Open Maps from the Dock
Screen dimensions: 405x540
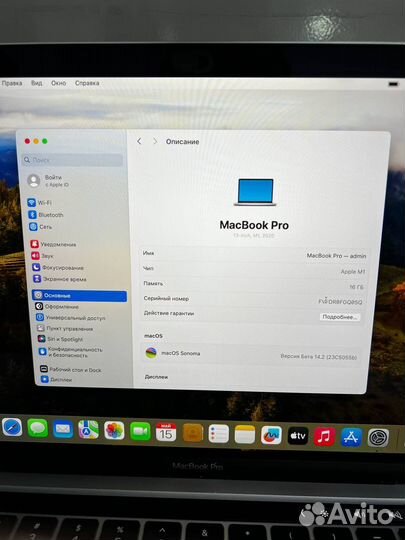[89, 429]
